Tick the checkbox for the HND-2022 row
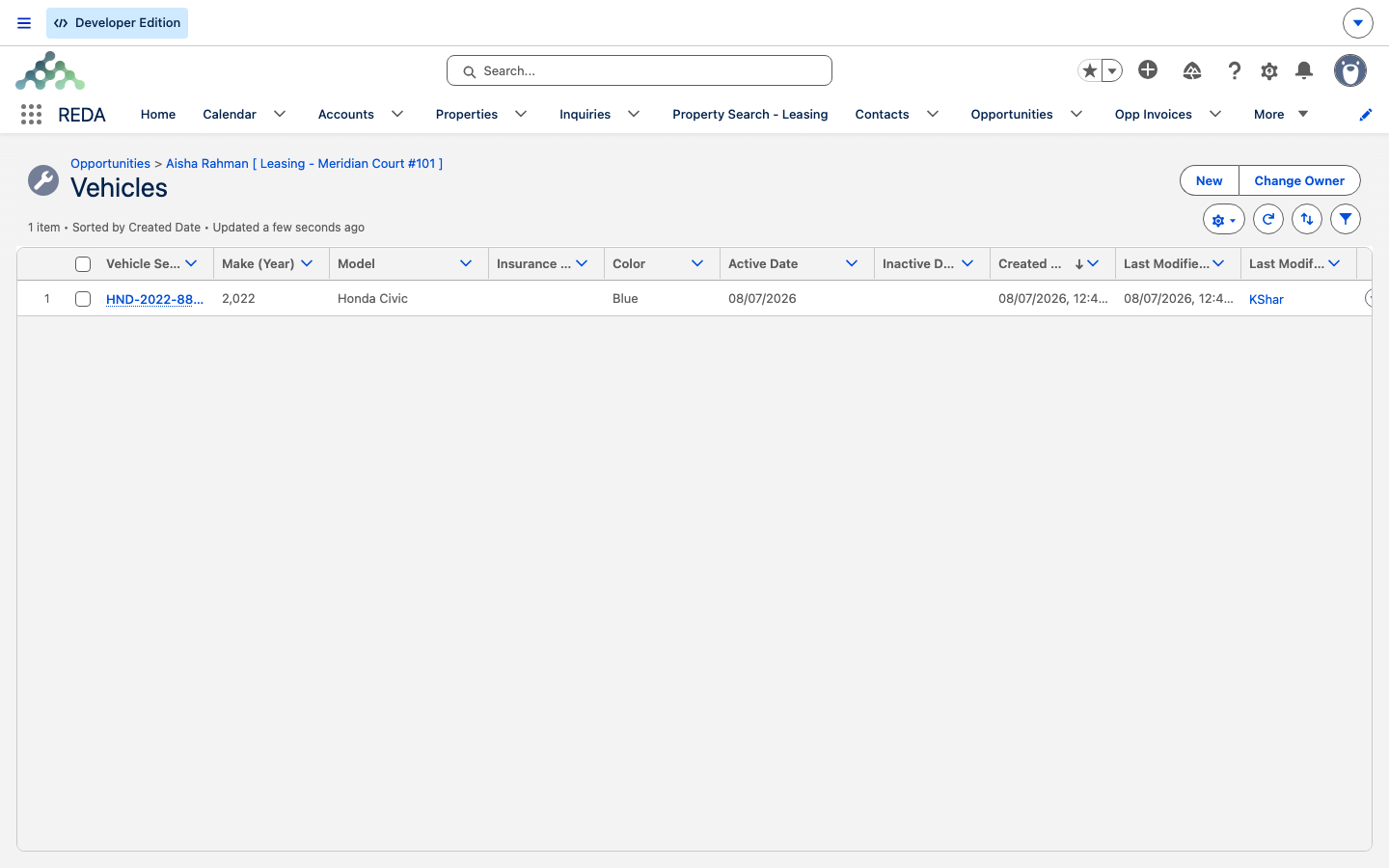The width and height of the screenshot is (1389, 868). tap(83, 299)
